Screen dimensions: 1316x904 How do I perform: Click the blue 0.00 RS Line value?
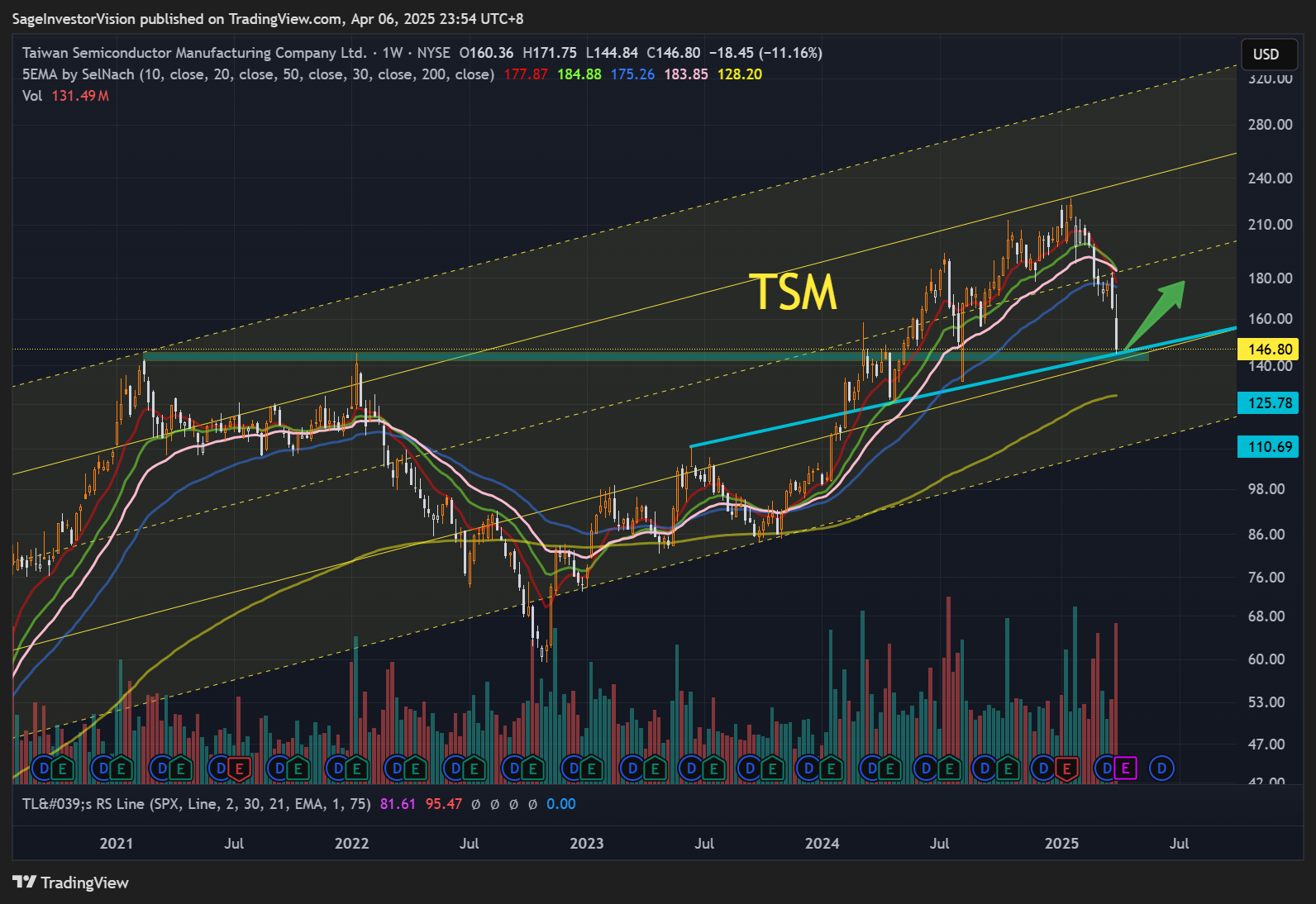[561, 804]
